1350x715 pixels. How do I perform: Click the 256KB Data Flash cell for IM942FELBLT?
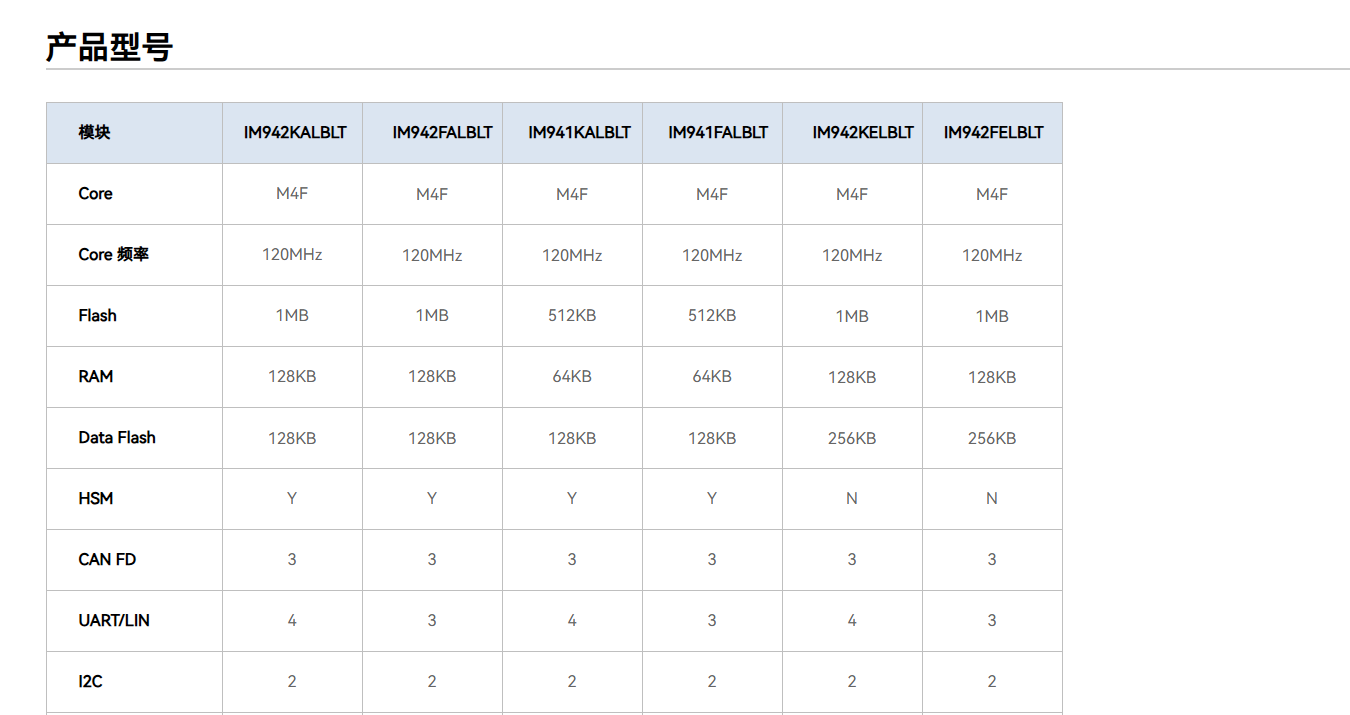[x=992, y=438]
